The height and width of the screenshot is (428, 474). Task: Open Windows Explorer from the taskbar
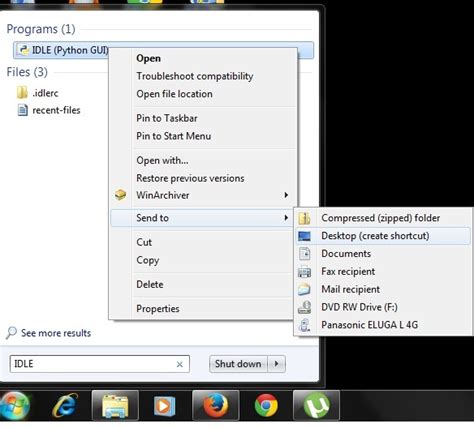click(x=115, y=406)
